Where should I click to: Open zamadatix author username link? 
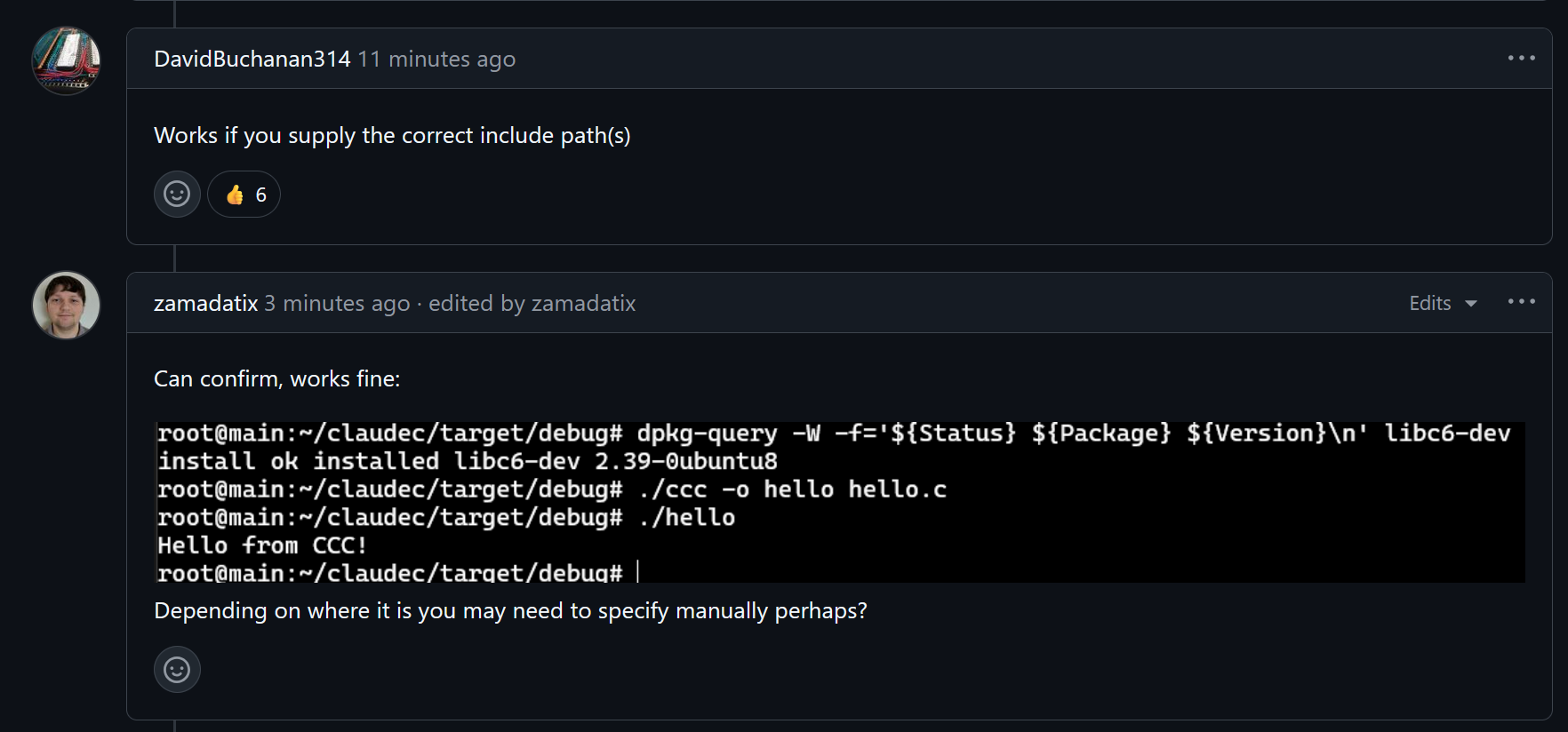[x=205, y=303]
